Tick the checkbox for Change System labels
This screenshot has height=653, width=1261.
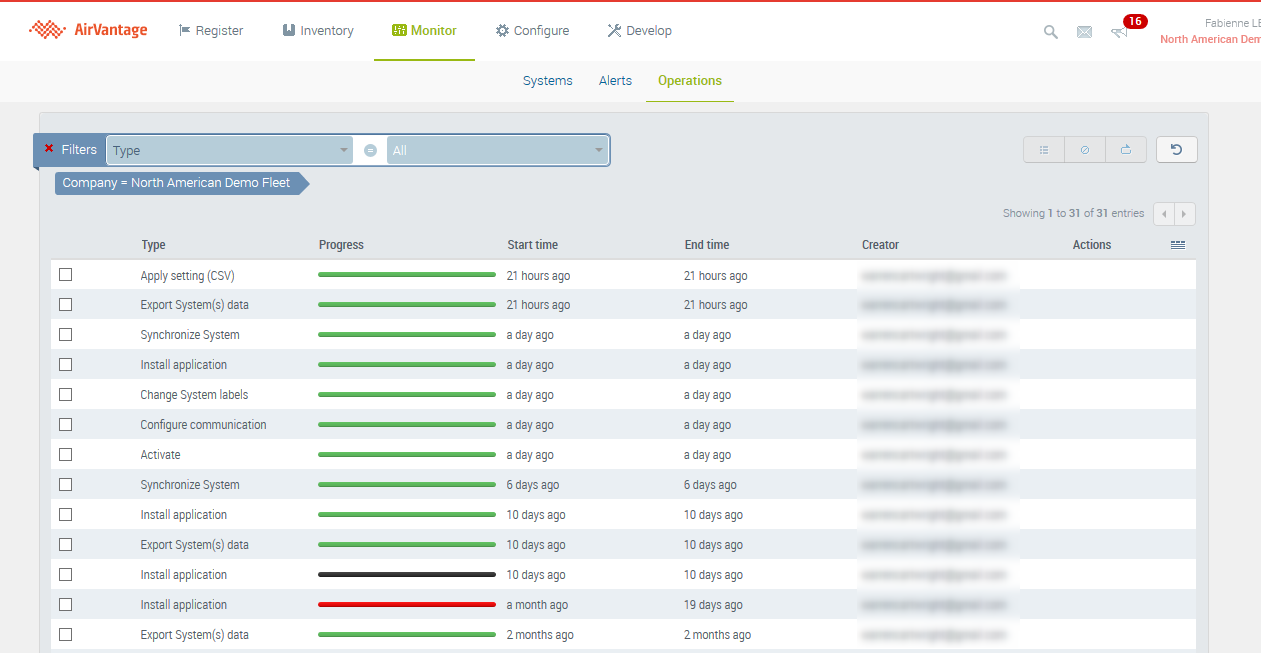pos(66,395)
